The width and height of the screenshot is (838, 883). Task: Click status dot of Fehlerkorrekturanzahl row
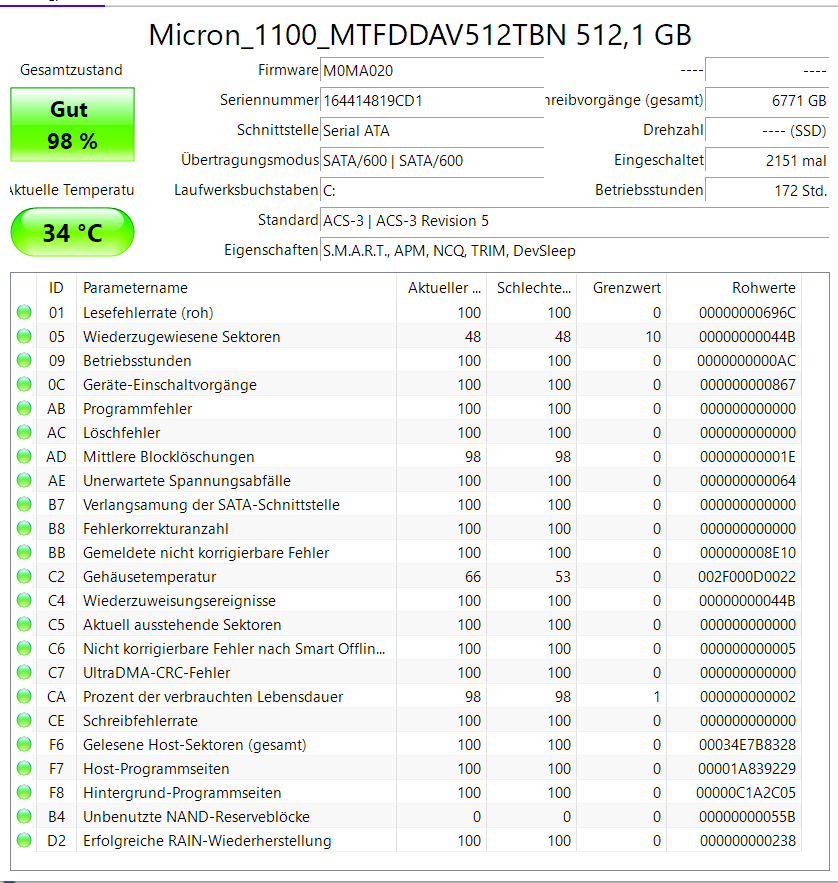click(24, 528)
